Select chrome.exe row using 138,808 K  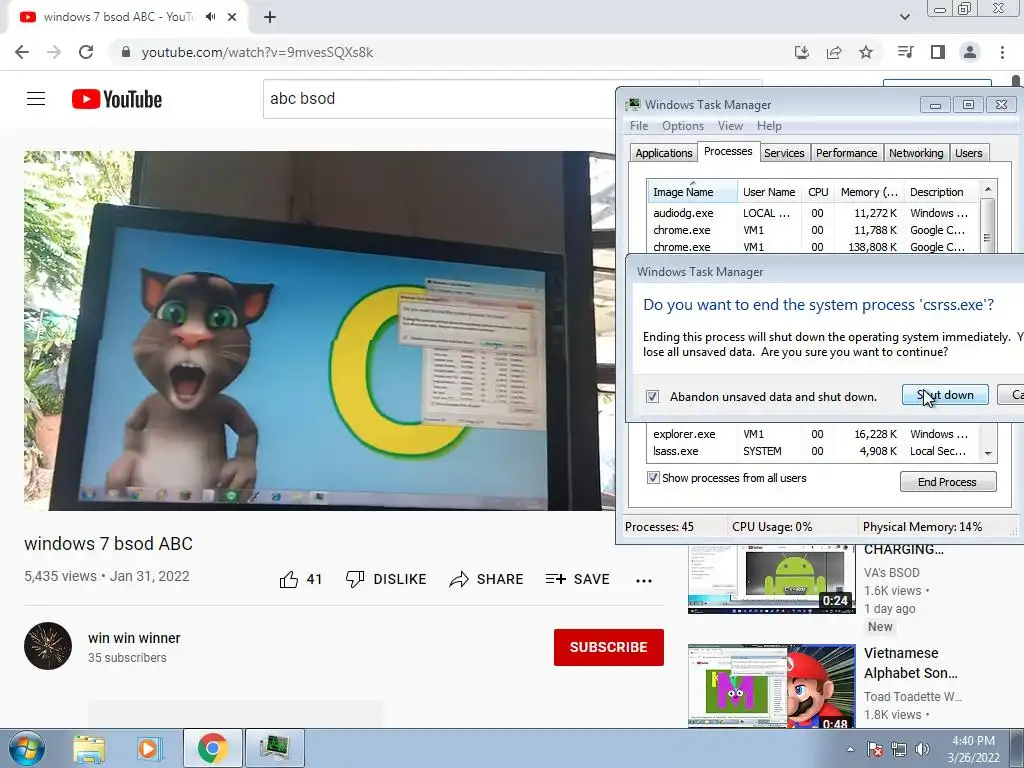click(x=813, y=247)
